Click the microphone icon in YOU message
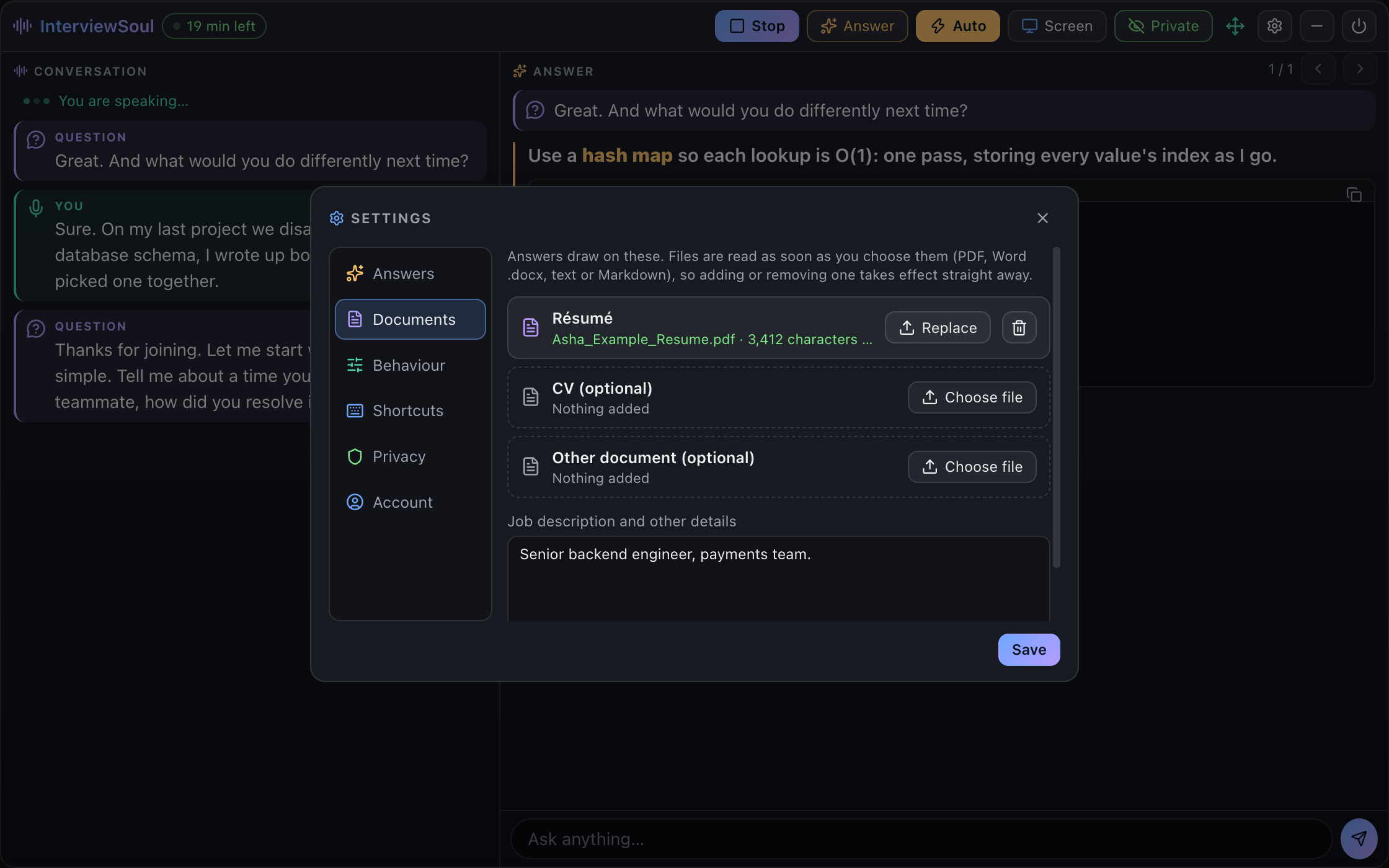 [36, 208]
